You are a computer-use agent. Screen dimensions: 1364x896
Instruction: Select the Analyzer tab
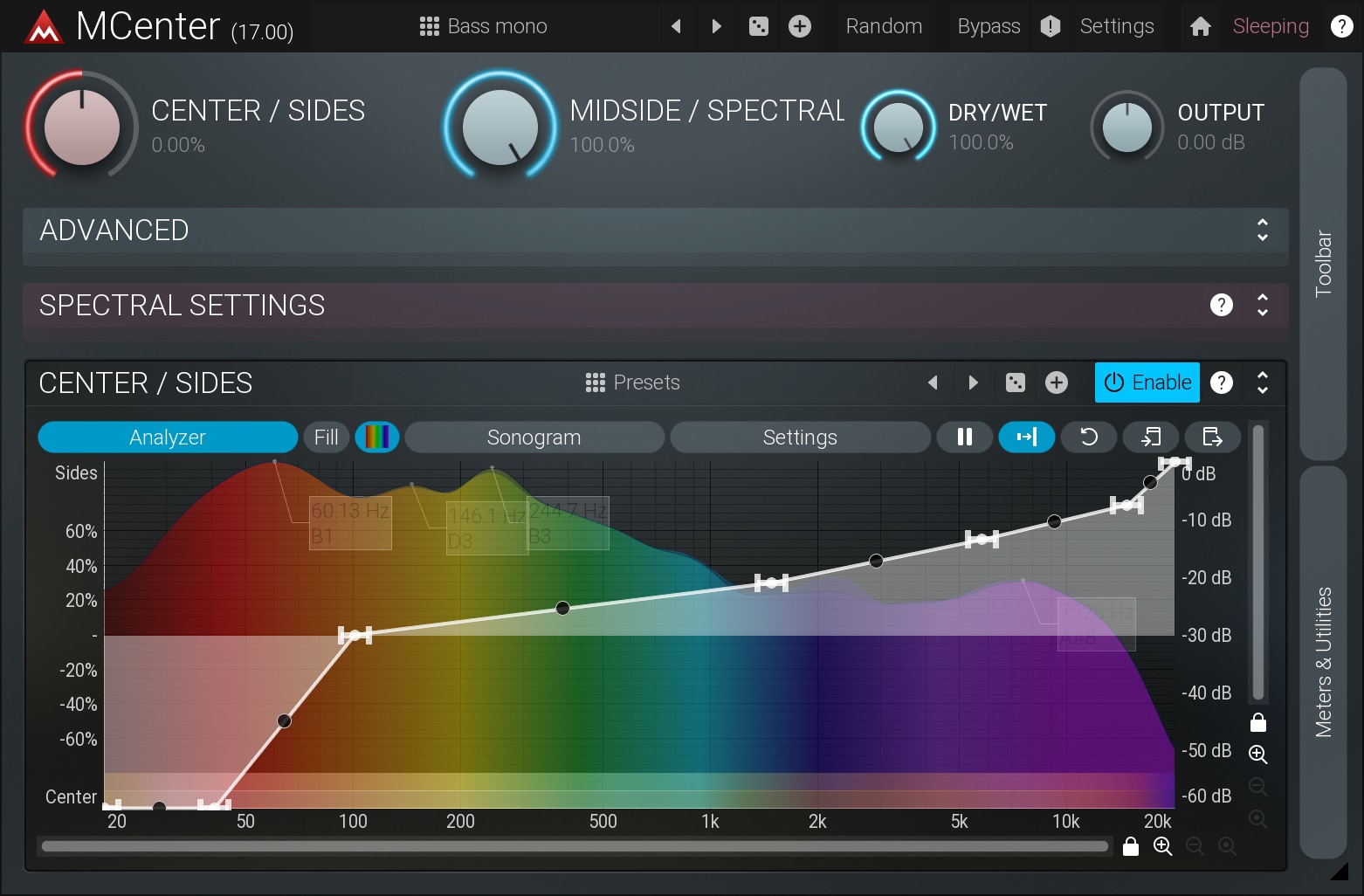coord(168,437)
